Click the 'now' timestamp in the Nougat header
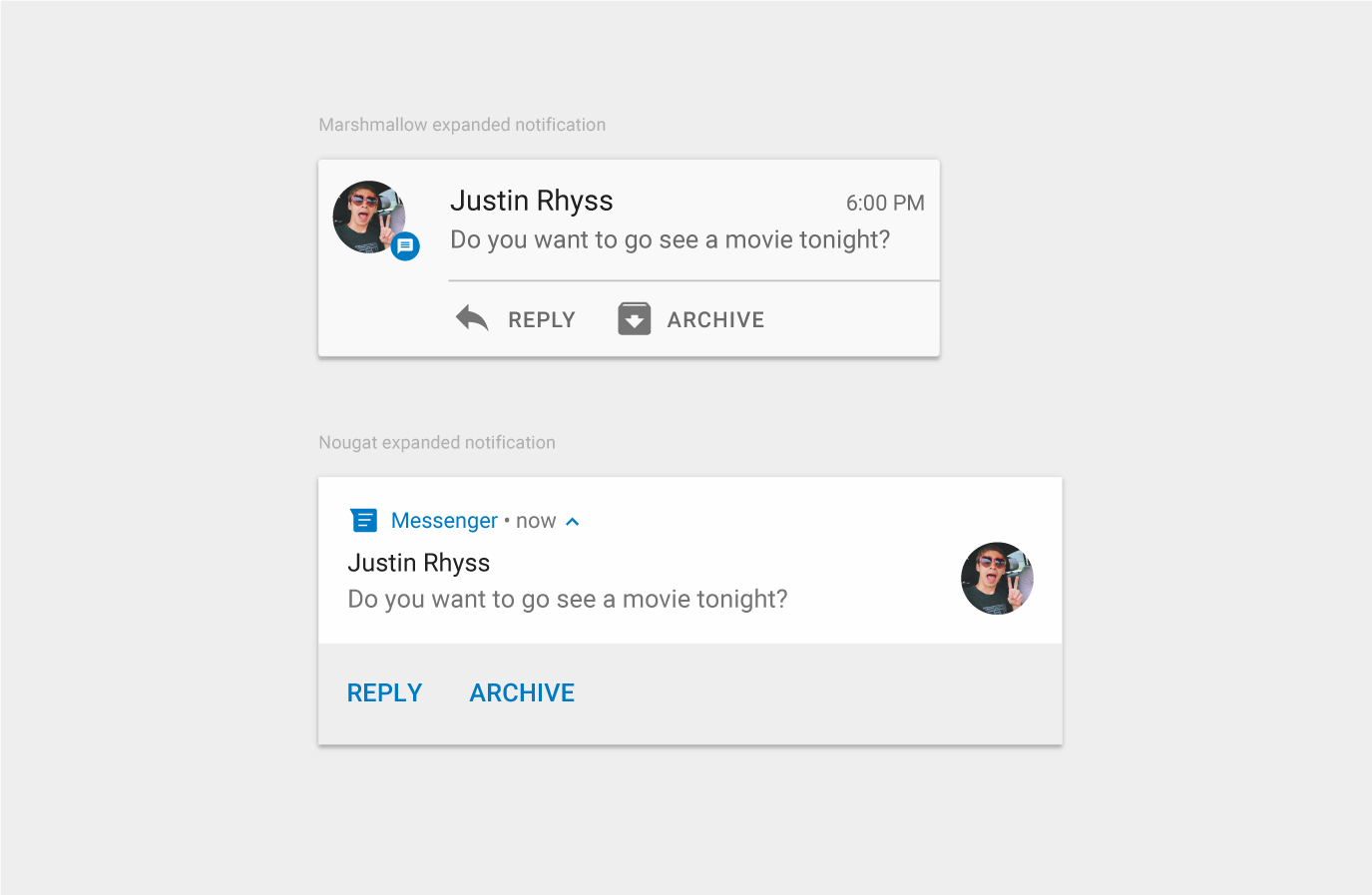This screenshot has height=895, width=1372. click(x=536, y=521)
